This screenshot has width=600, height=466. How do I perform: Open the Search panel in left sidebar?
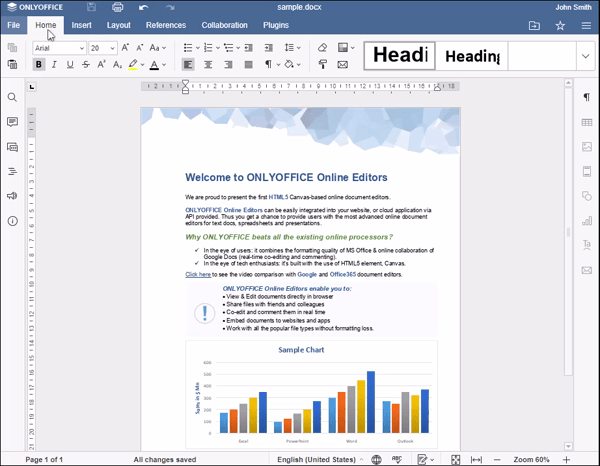point(12,98)
